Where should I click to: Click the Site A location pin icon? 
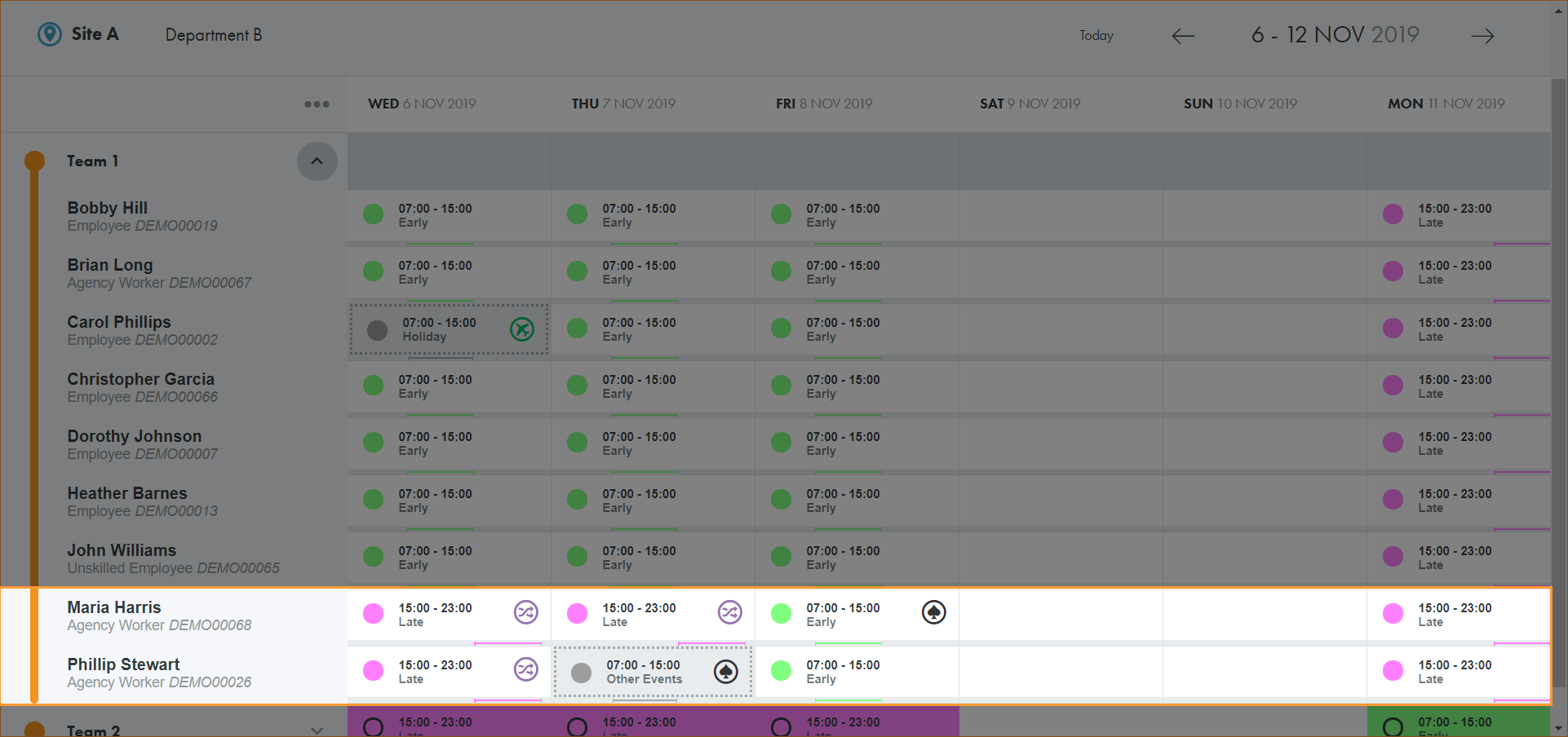coord(50,34)
